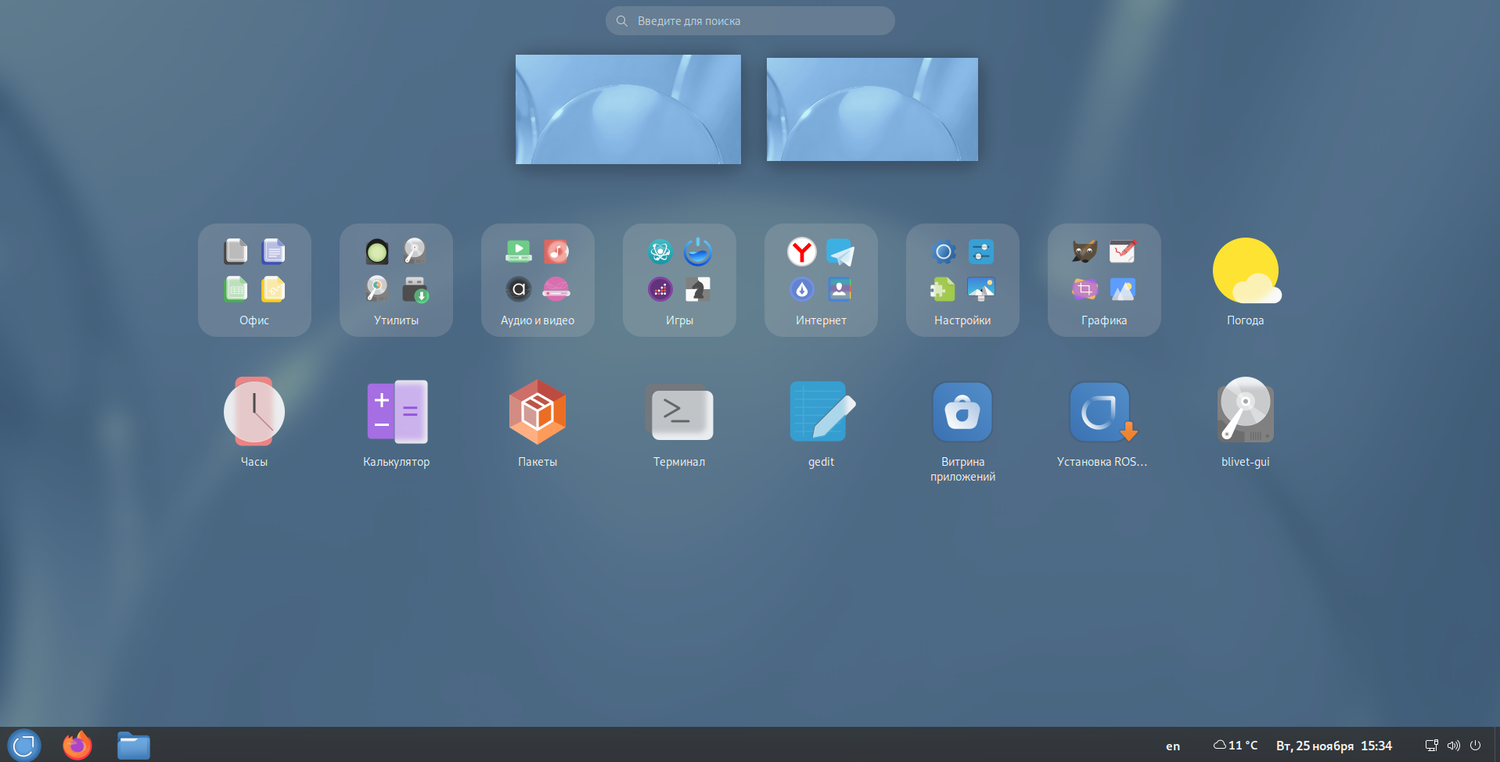Launch the Установка ROS… installer
The height and width of the screenshot is (762, 1500).
point(1104,422)
